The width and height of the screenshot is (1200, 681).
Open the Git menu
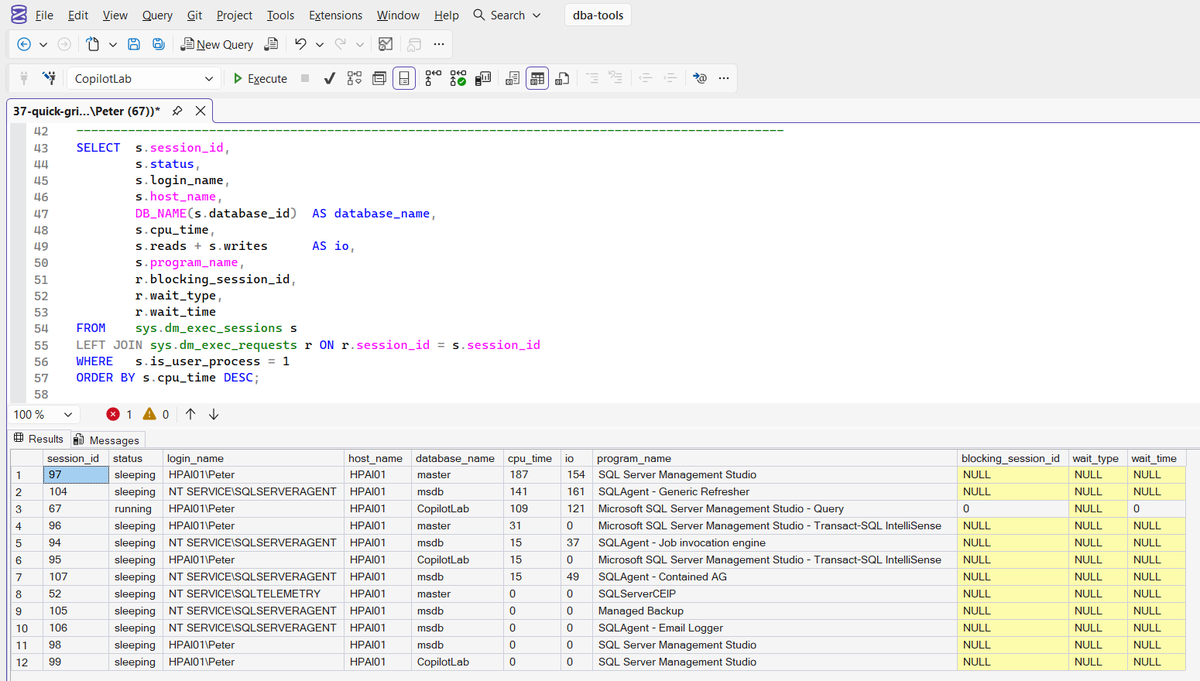click(x=194, y=15)
